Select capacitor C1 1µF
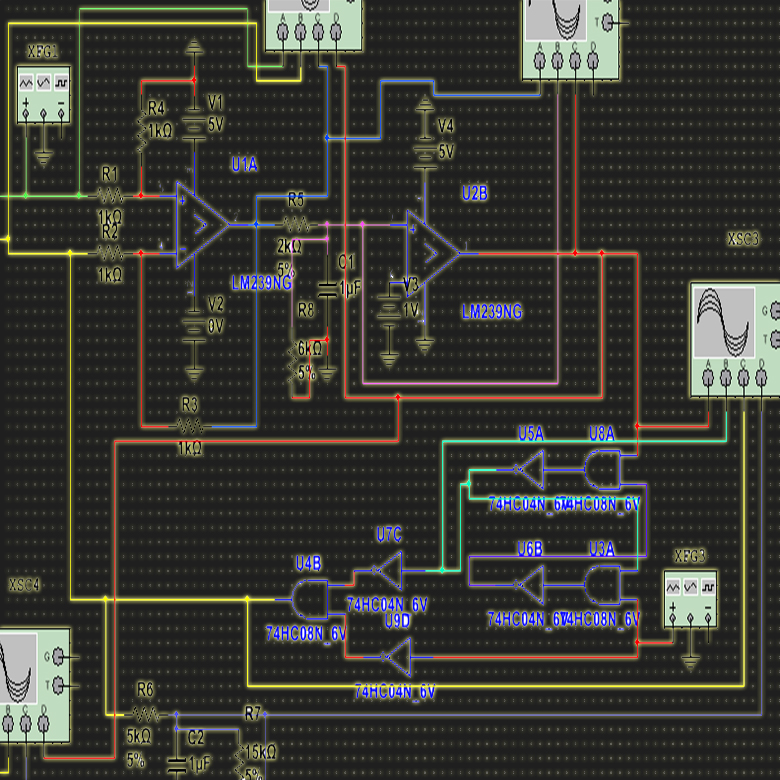 click(327, 288)
